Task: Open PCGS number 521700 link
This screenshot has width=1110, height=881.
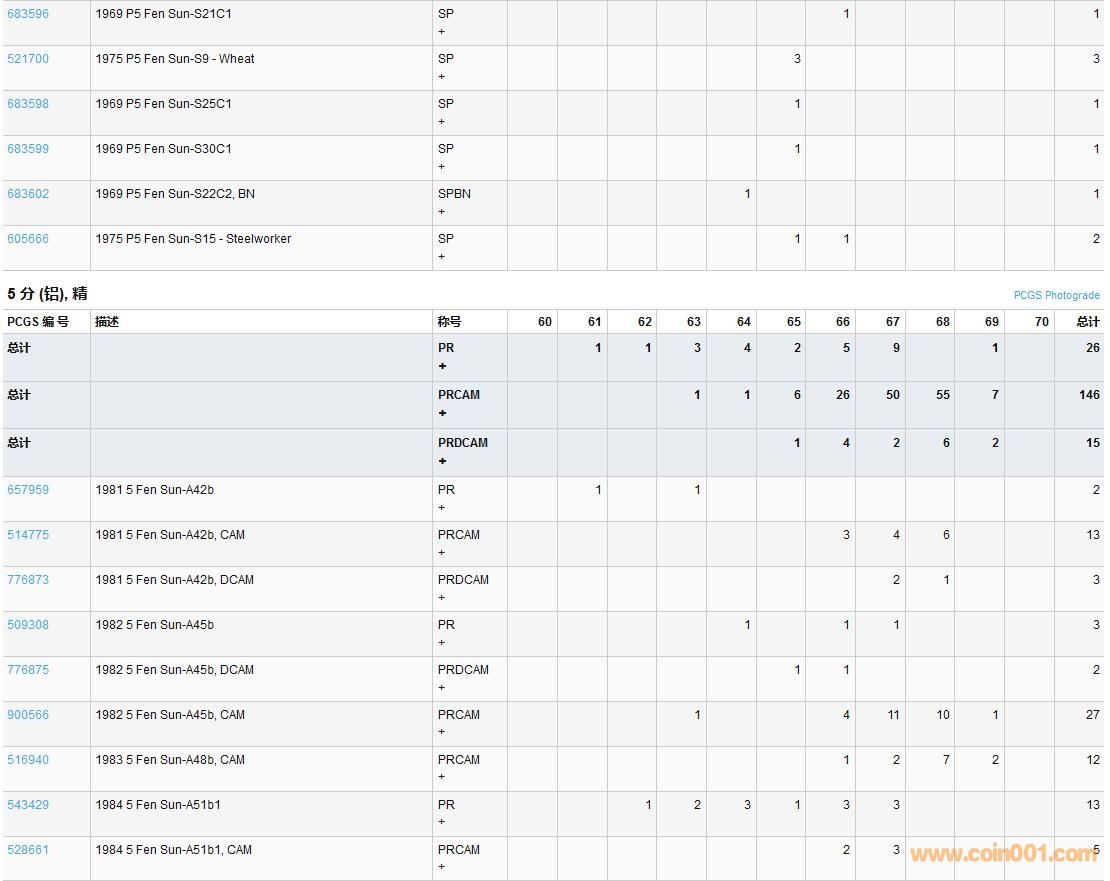Action: (28, 59)
